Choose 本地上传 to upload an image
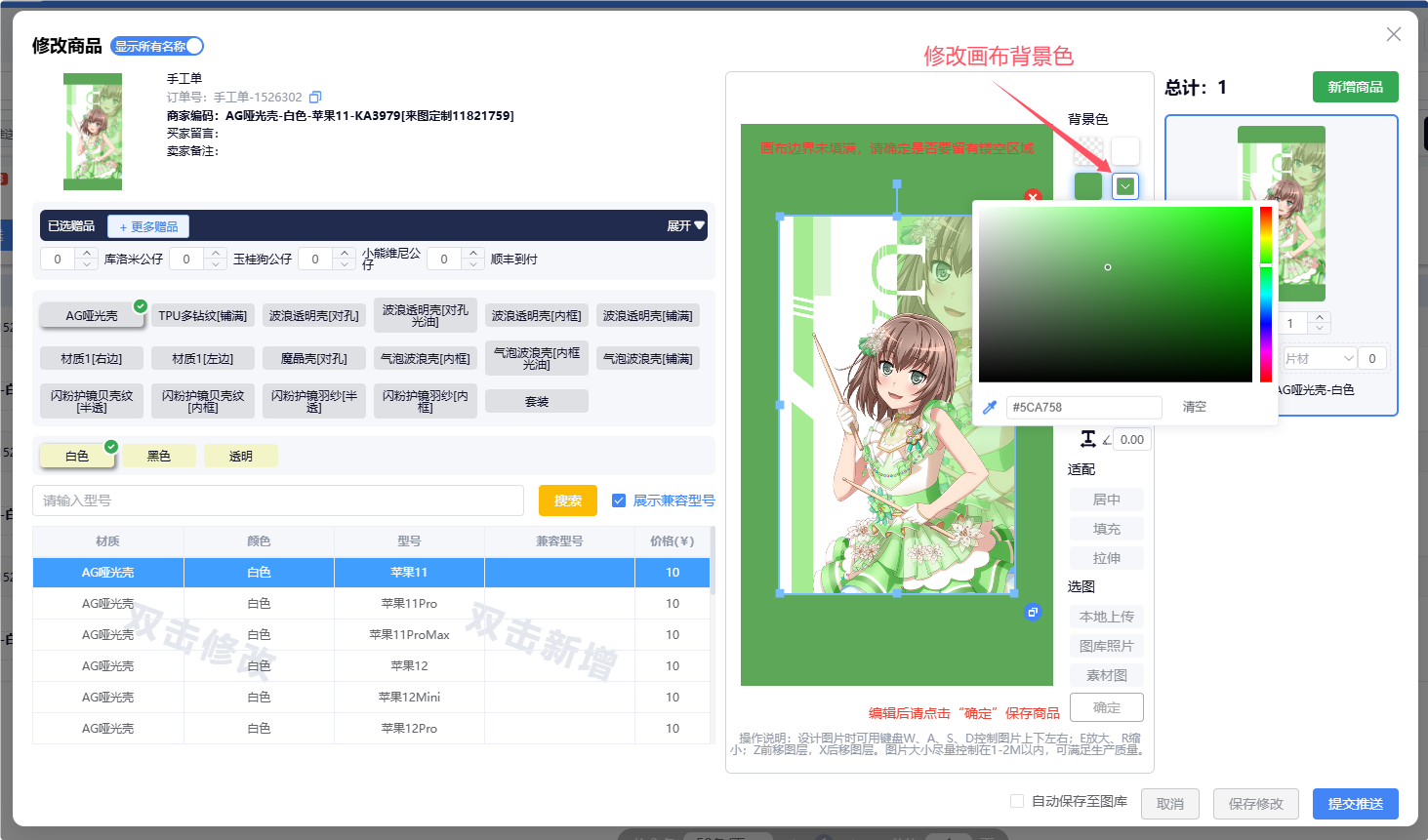The image size is (1428, 840). 1107,617
